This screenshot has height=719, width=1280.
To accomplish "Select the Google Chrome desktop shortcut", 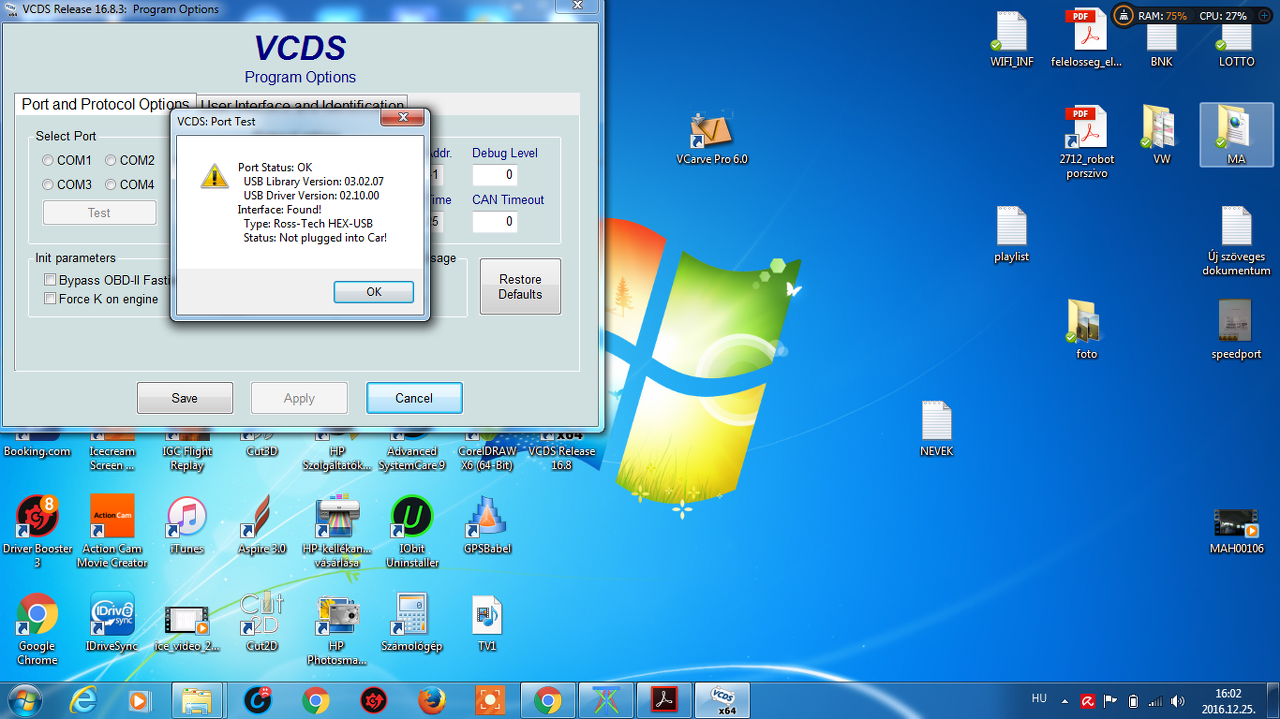I will 37,629.
